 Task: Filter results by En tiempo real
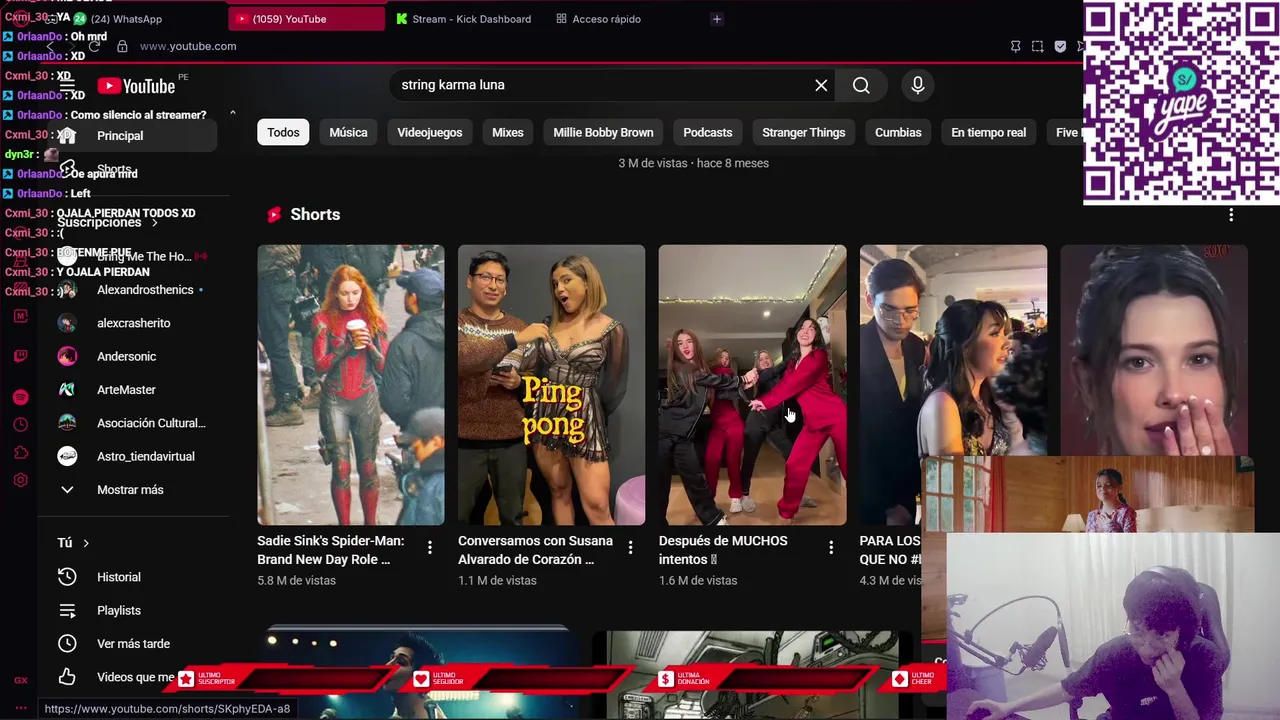[988, 132]
